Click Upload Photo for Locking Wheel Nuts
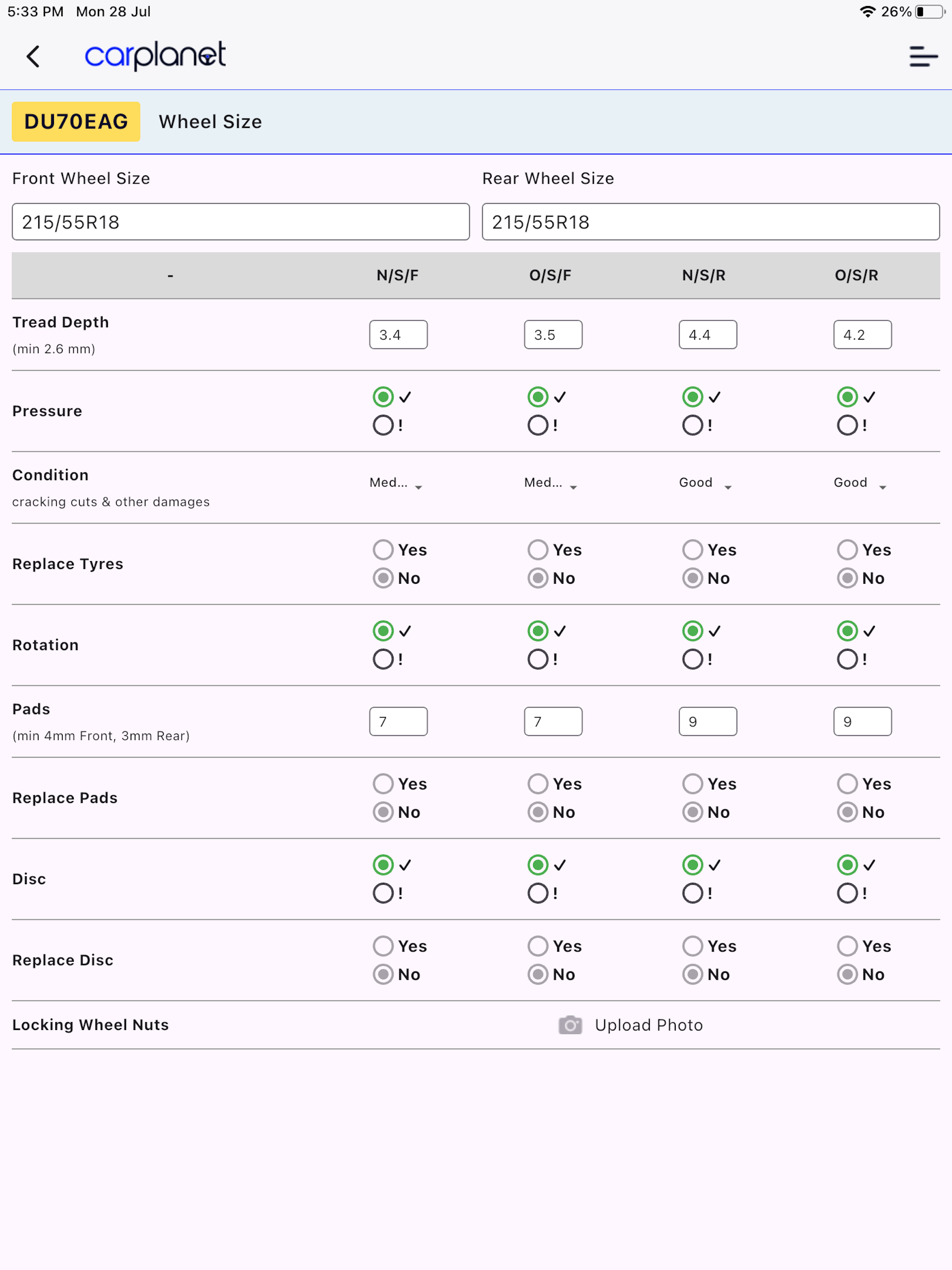 pos(649,1025)
